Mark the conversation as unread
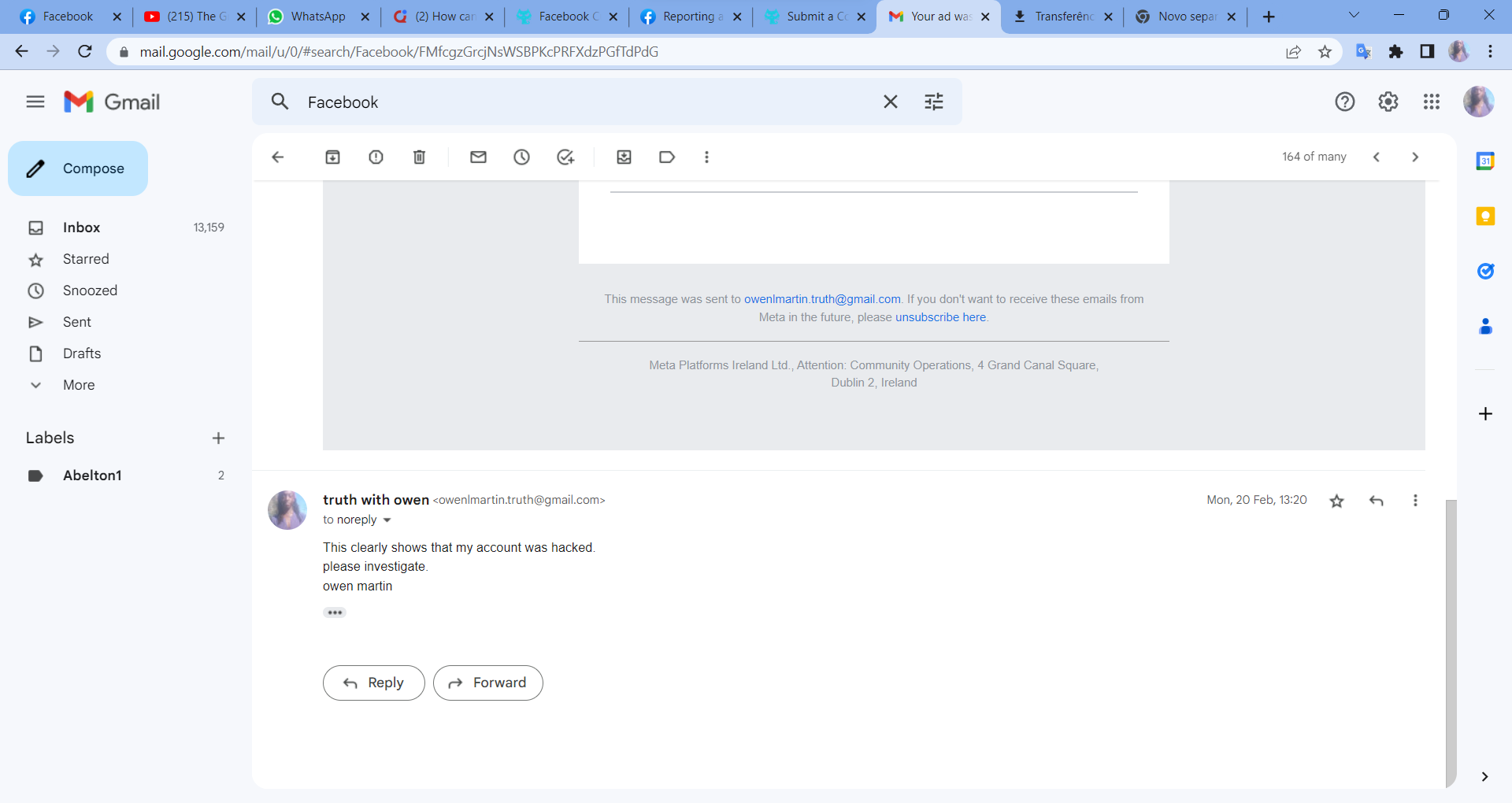Screen dimensions: 1512x803 click(478, 157)
